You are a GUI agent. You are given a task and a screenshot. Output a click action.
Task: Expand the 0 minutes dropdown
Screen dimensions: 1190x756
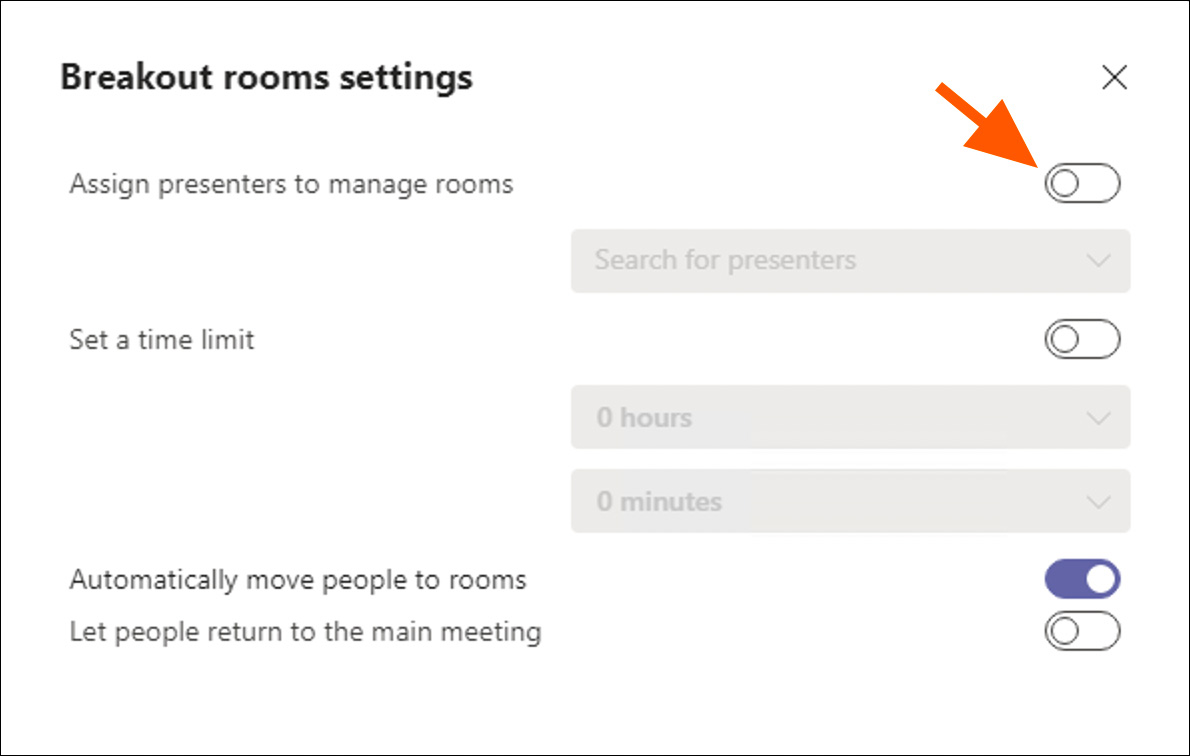tap(850, 501)
